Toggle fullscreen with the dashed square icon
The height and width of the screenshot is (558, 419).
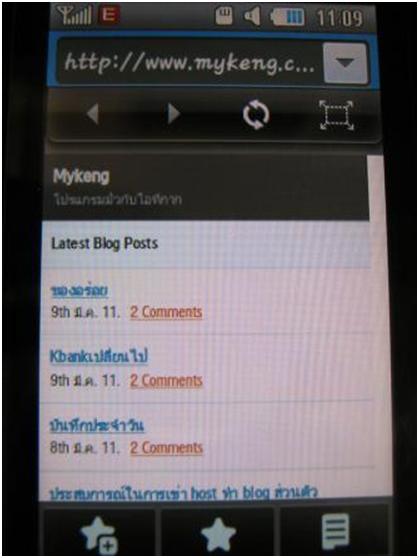(x=336, y=115)
